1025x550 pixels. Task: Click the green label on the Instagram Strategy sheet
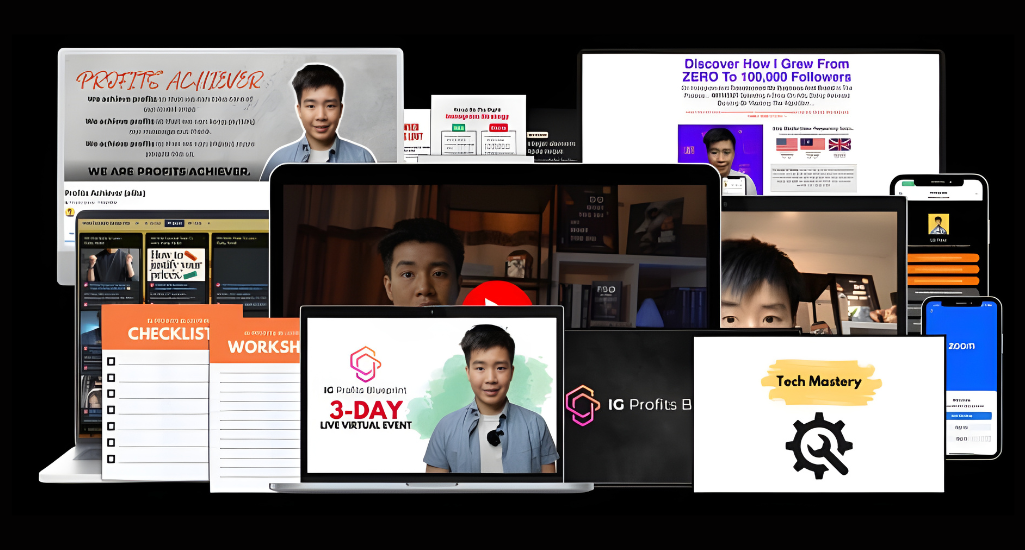click(458, 128)
